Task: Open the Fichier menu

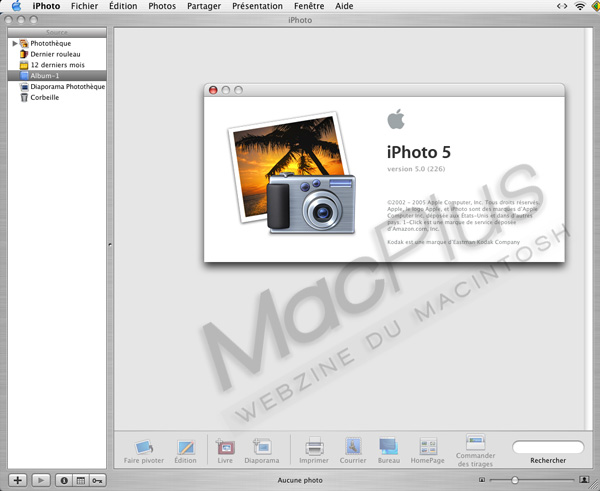Action: point(84,6)
